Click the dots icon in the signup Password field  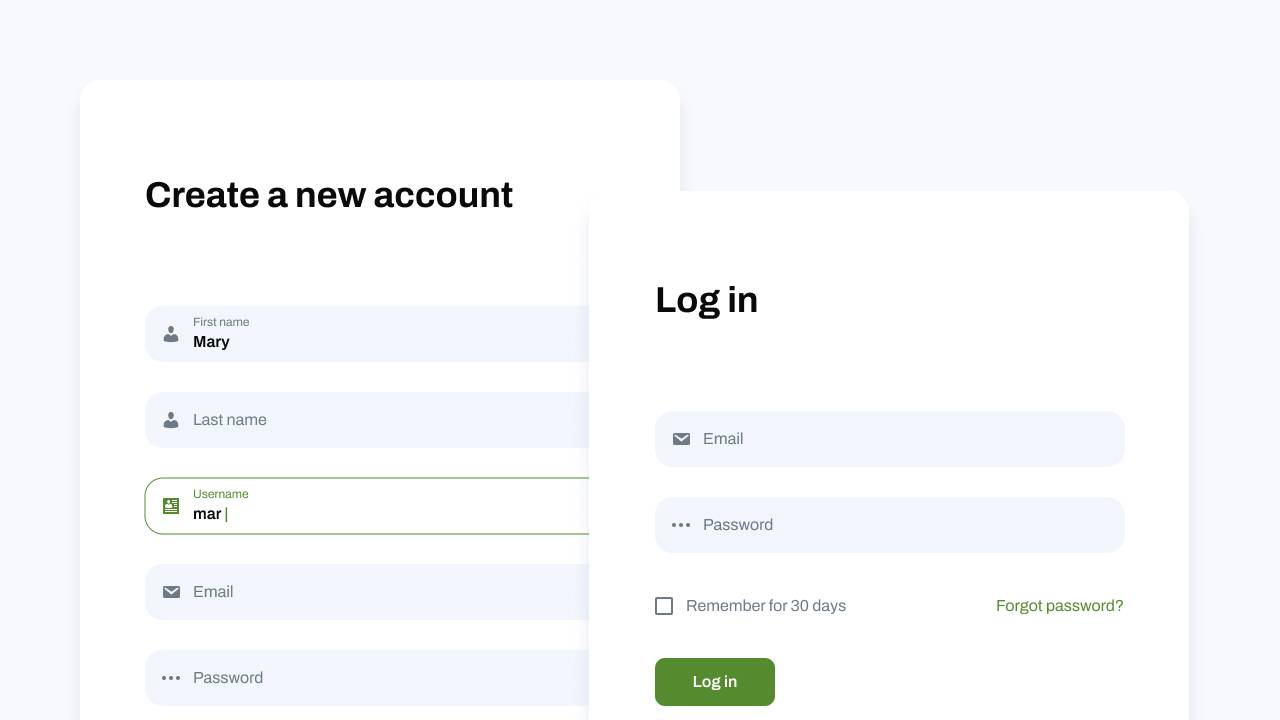[171, 678]
